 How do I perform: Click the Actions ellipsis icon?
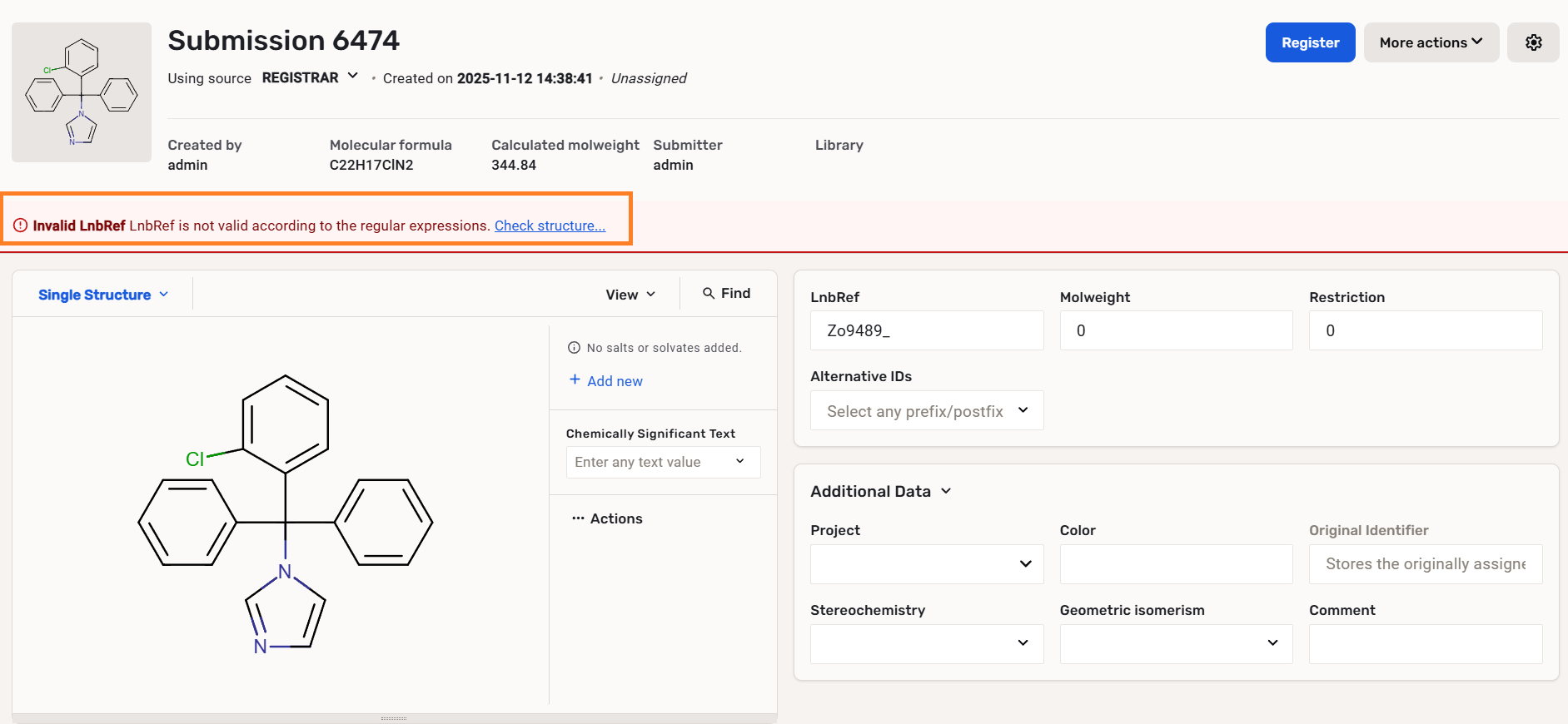tap(578, 518)
